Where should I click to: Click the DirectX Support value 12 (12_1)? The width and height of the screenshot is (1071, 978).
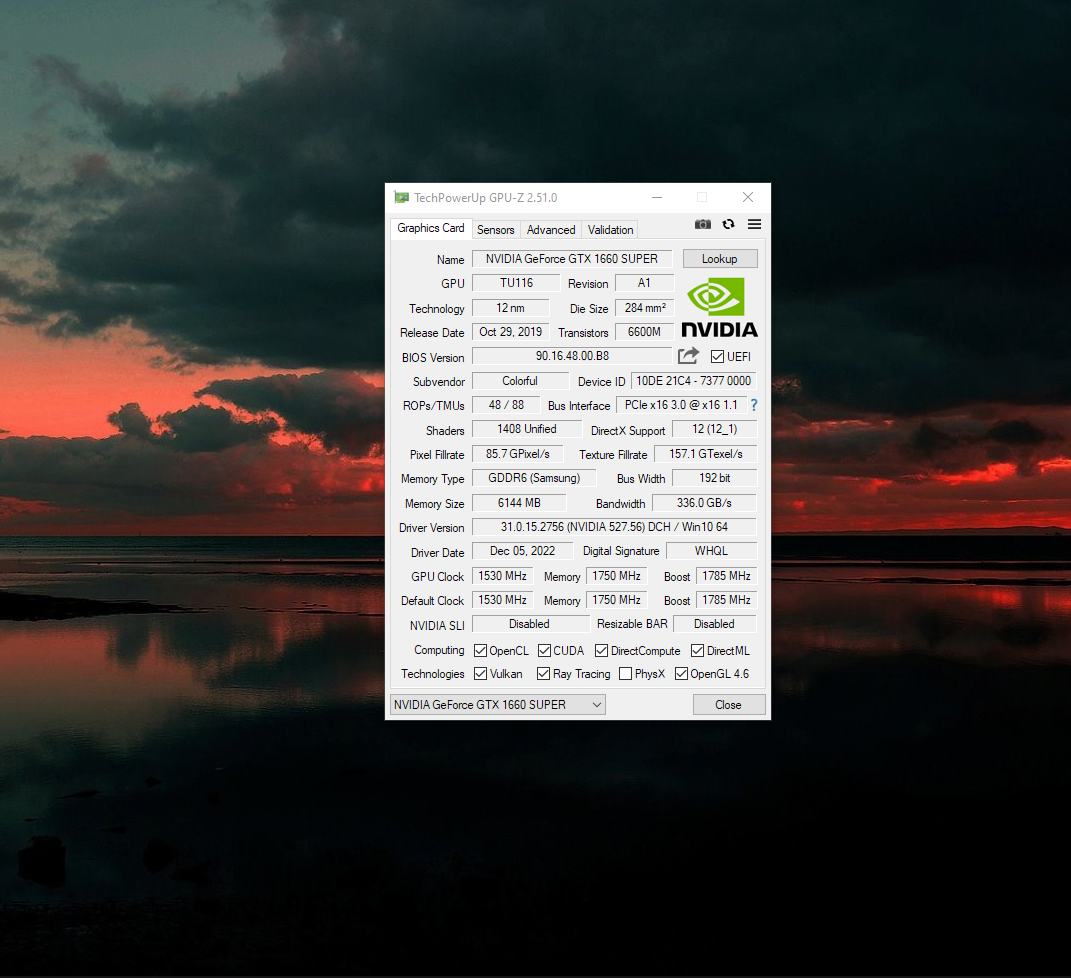coord(714,429)
